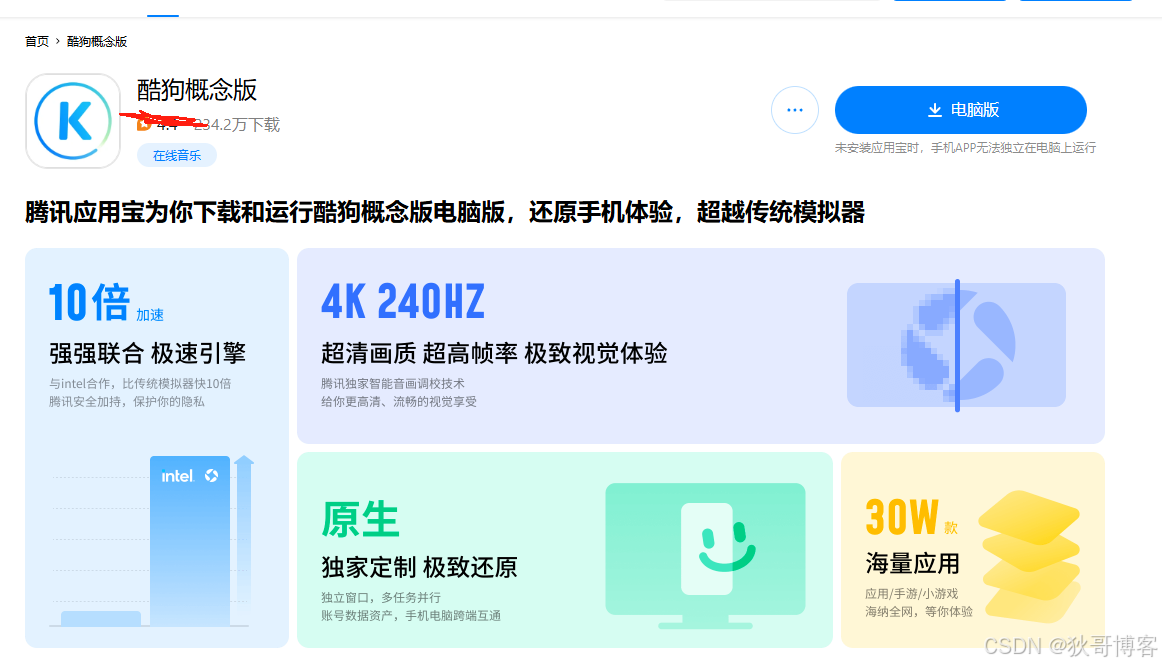Click the intel bar chart graphic
Viewport: 1162px width, 666px height.
152,541
